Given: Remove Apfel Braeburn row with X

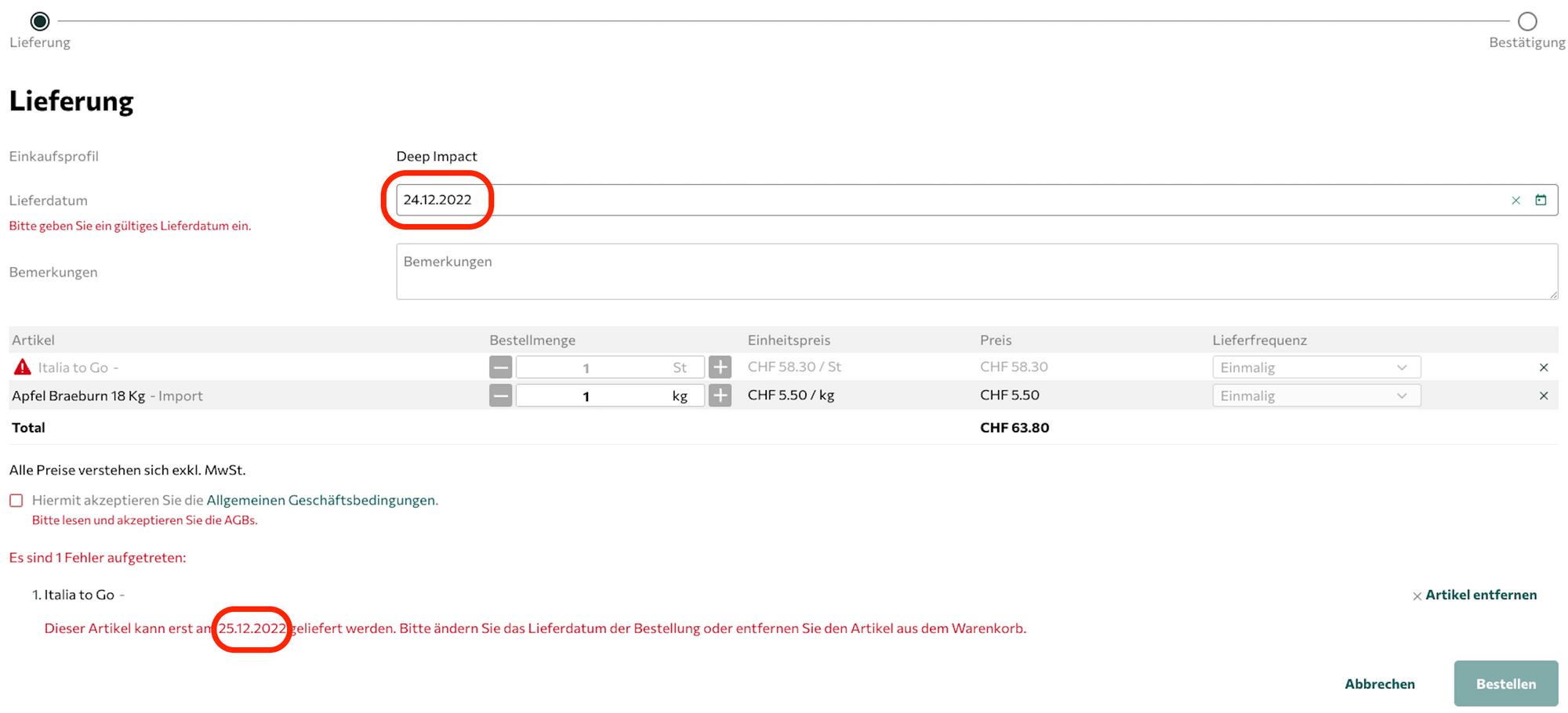Looking at the screenshot, I should (1543, 396).
